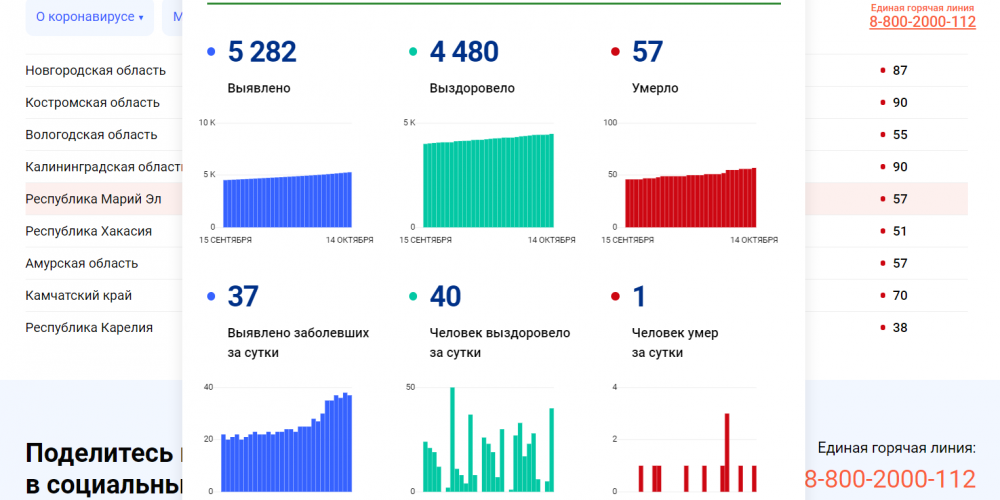Click the green dot next to 40
The height and width of the screenshot is (500, 1000).
point(412,297)
